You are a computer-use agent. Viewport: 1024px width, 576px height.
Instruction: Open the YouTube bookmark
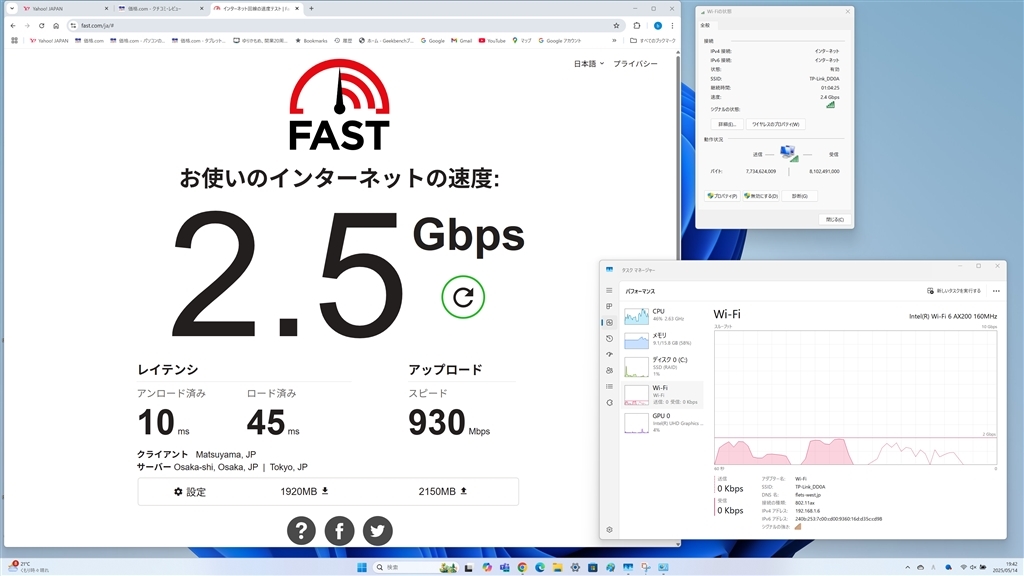click(492, 40)
